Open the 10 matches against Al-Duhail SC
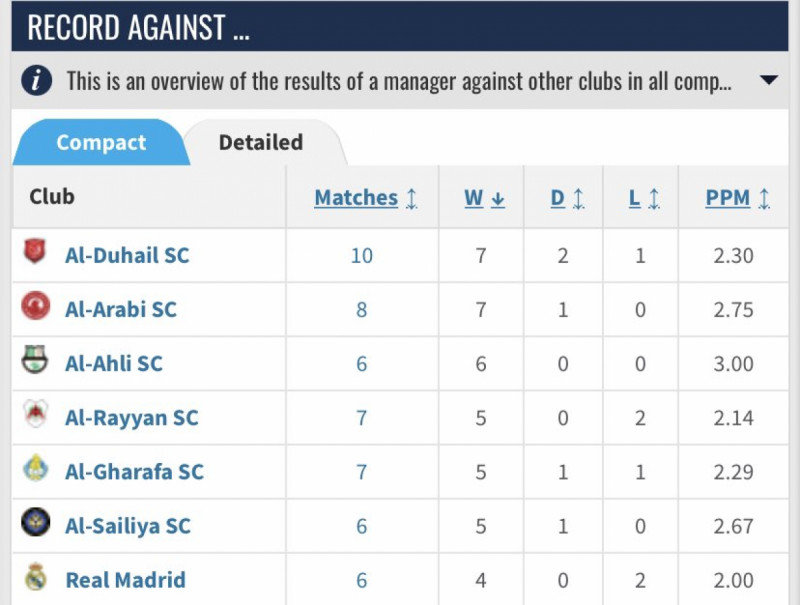The width and height of the screenshot is (800, 605). (x=361, y=255)
